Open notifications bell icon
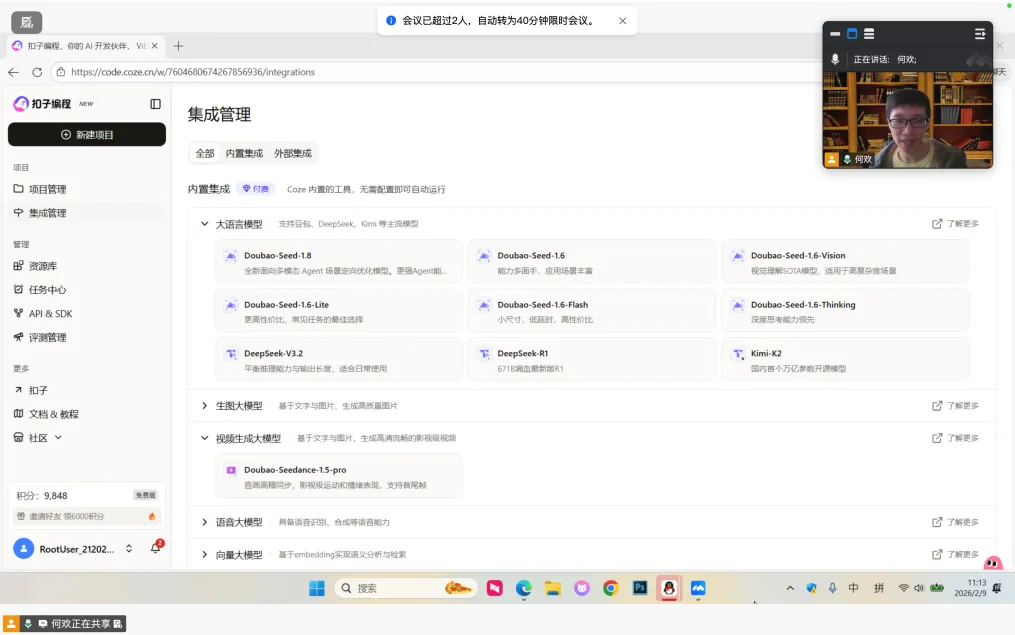 tap(155, 548)
